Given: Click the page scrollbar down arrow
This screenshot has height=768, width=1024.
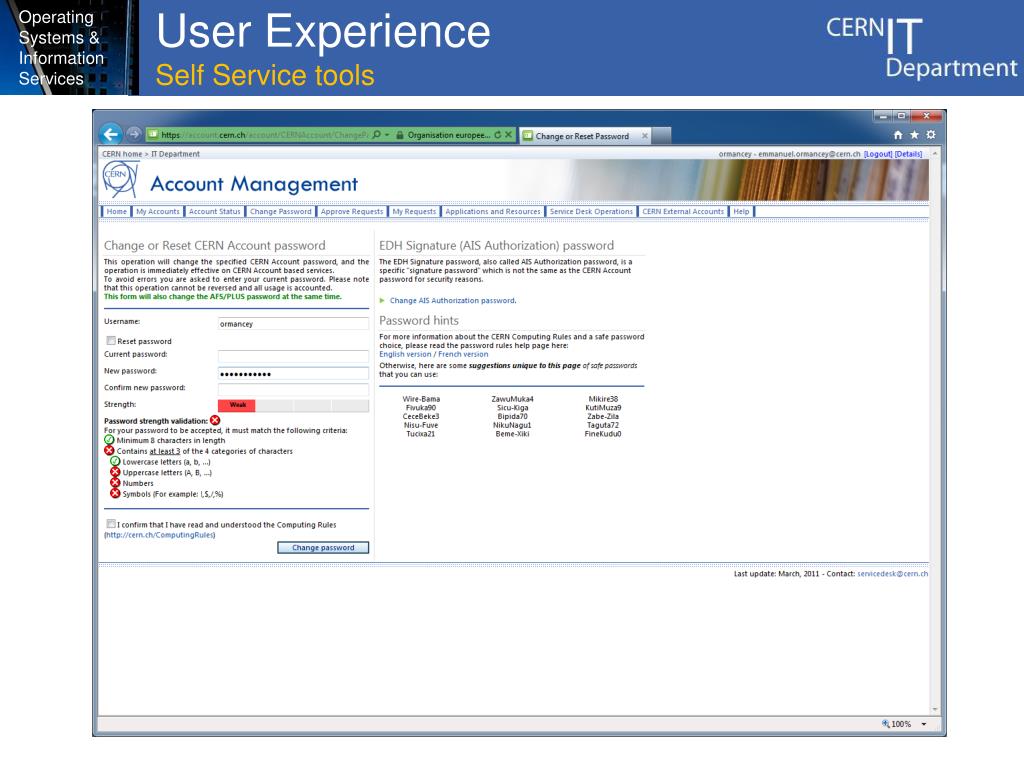Looking at the screenshot, I should (935, 709).
